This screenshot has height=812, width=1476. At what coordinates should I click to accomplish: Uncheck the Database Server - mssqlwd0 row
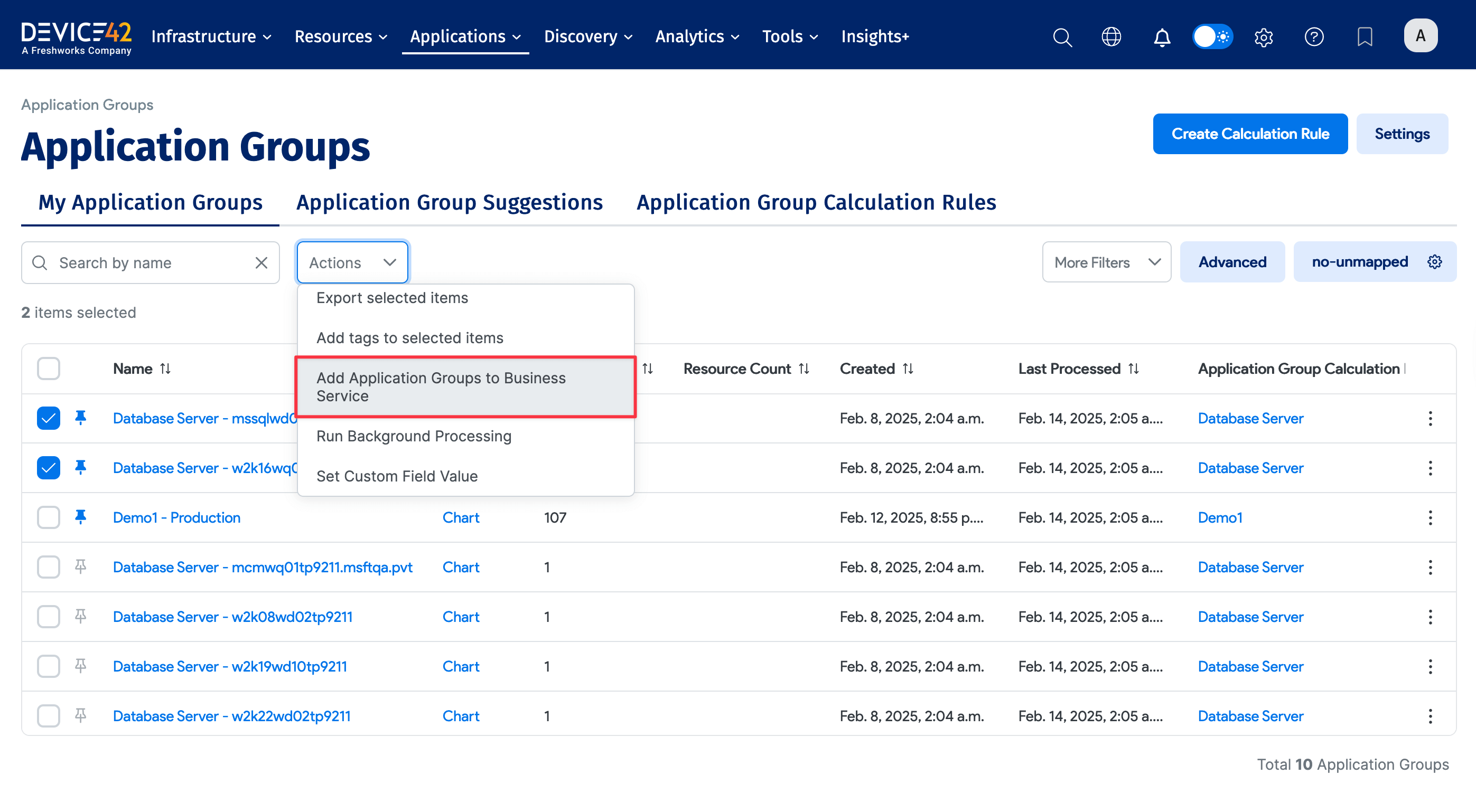coord(48,418)
